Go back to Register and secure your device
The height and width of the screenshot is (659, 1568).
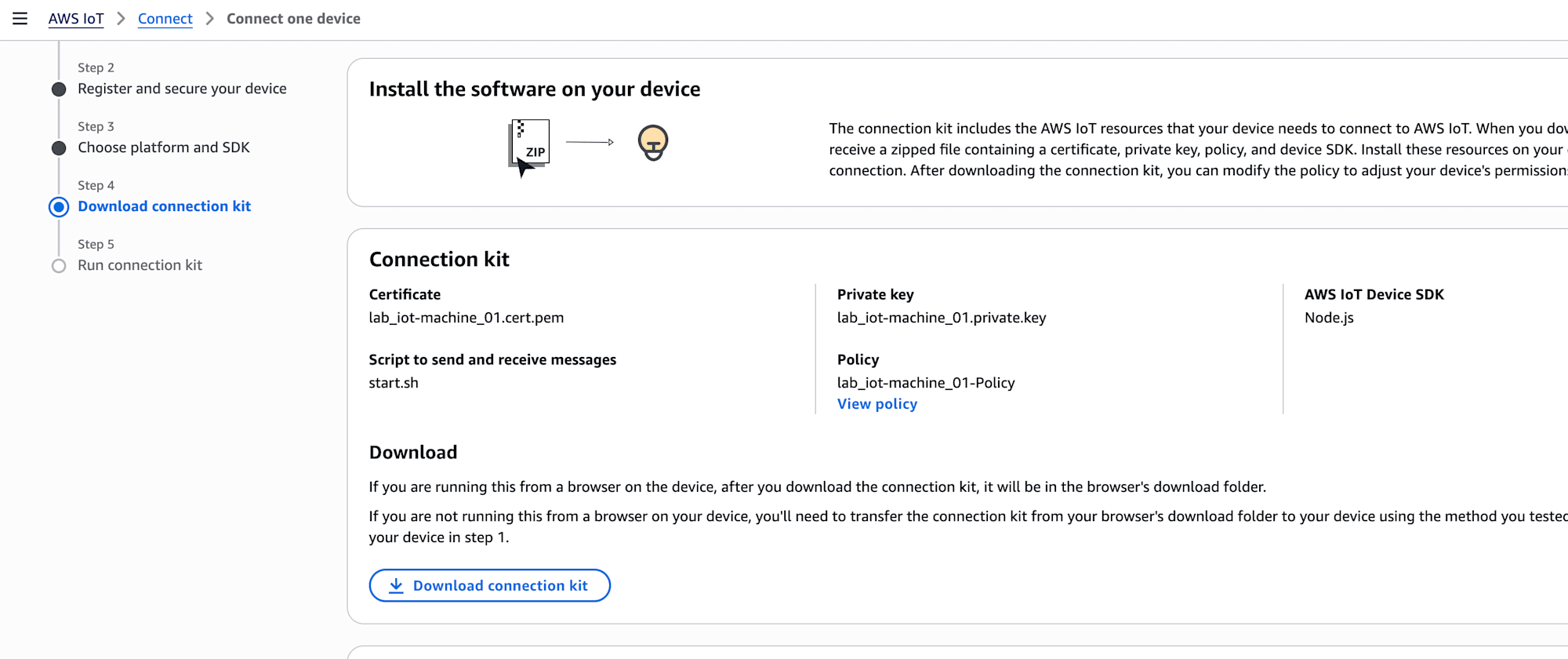point(182,89)
